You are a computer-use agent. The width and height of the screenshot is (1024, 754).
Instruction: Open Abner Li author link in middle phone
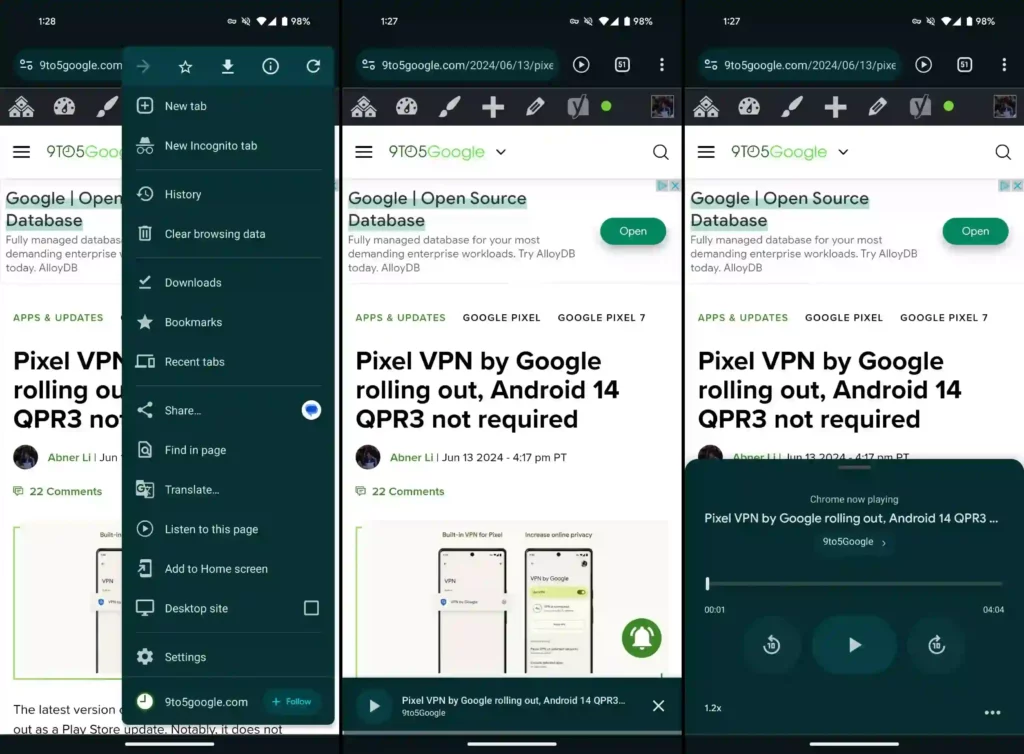point(411,458)
